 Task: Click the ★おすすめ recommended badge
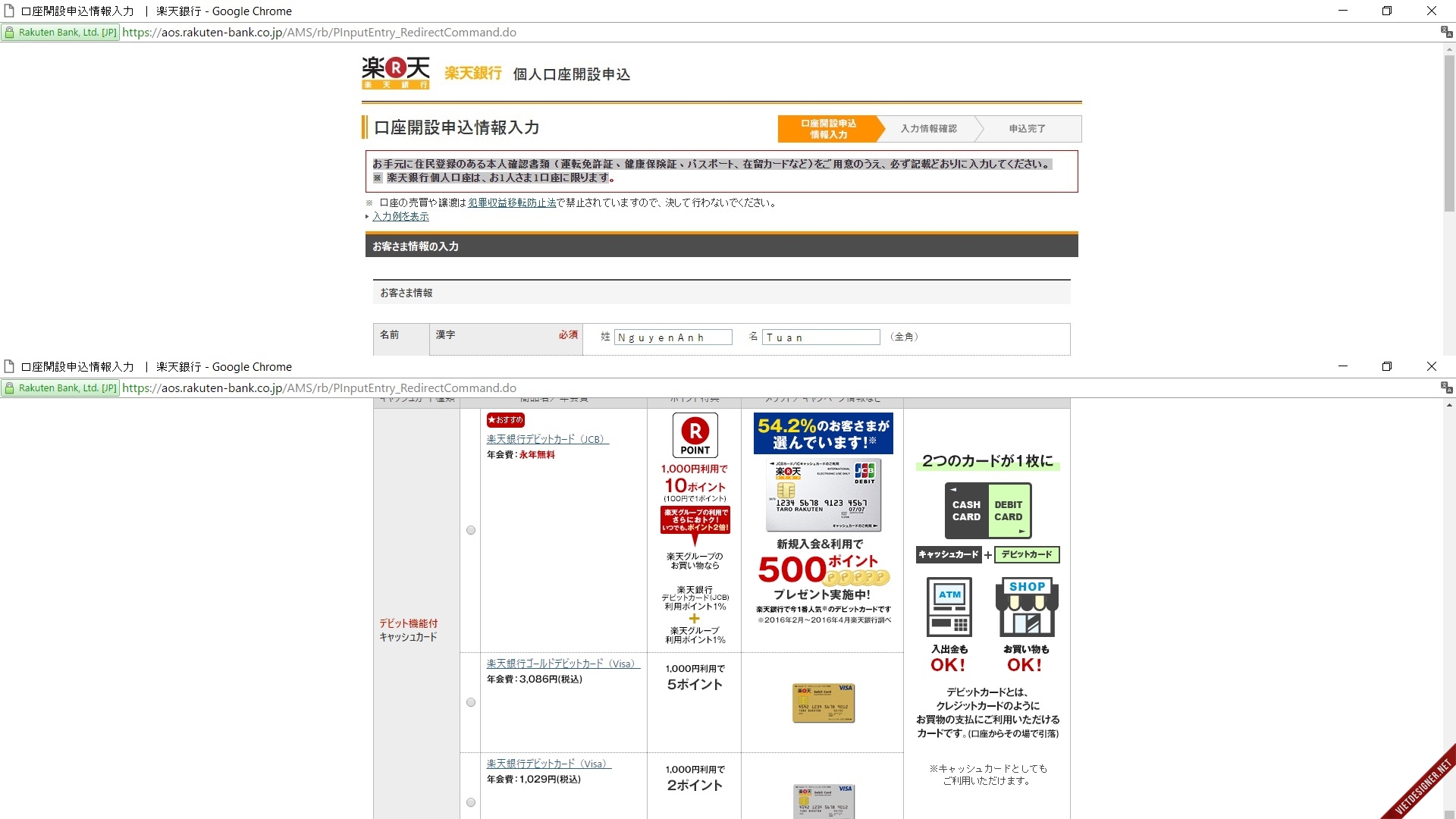pyautogui.click(x=506, y=419)
